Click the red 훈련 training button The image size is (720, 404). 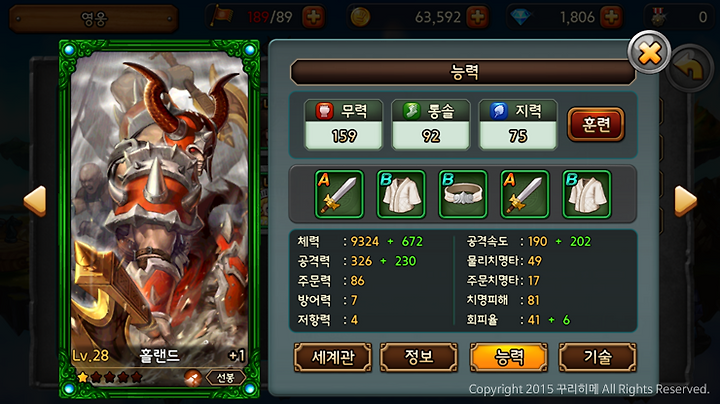(596, 124)
